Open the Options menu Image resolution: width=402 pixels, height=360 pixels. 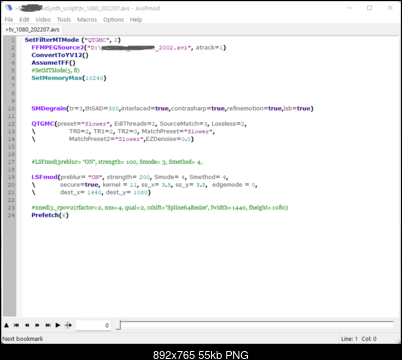113,20
